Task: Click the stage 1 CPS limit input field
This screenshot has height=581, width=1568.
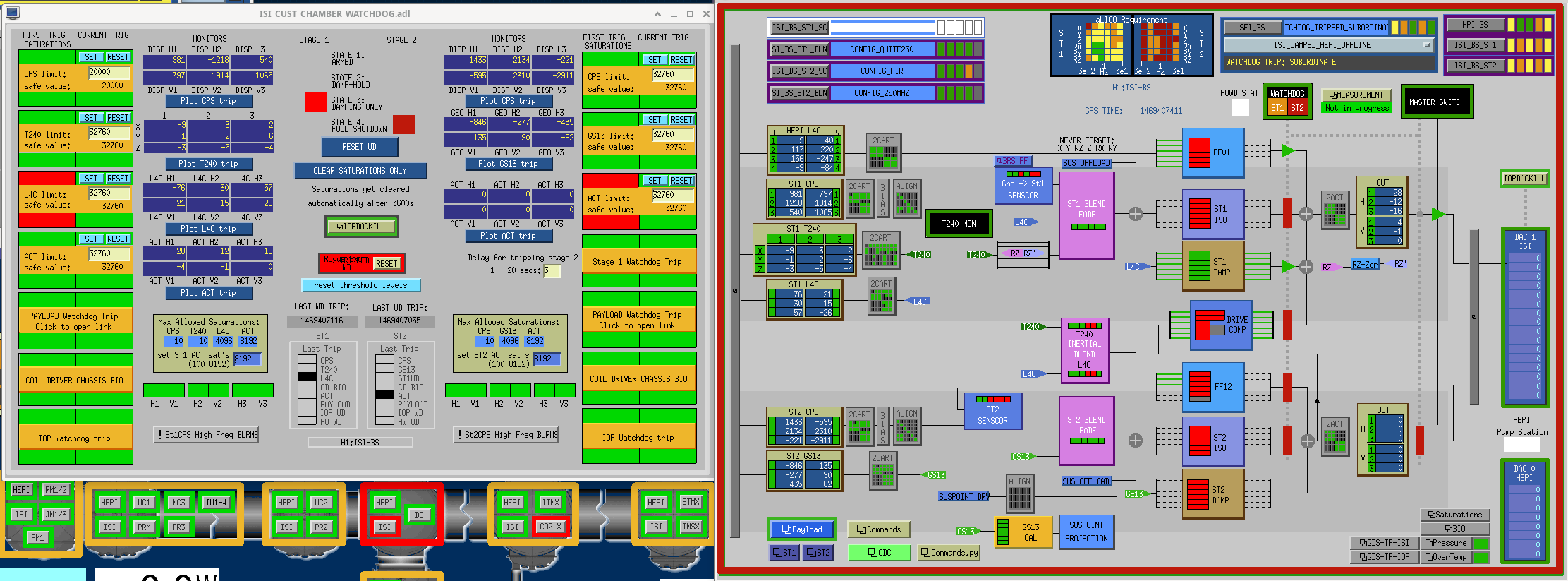Action: (109, 72)
